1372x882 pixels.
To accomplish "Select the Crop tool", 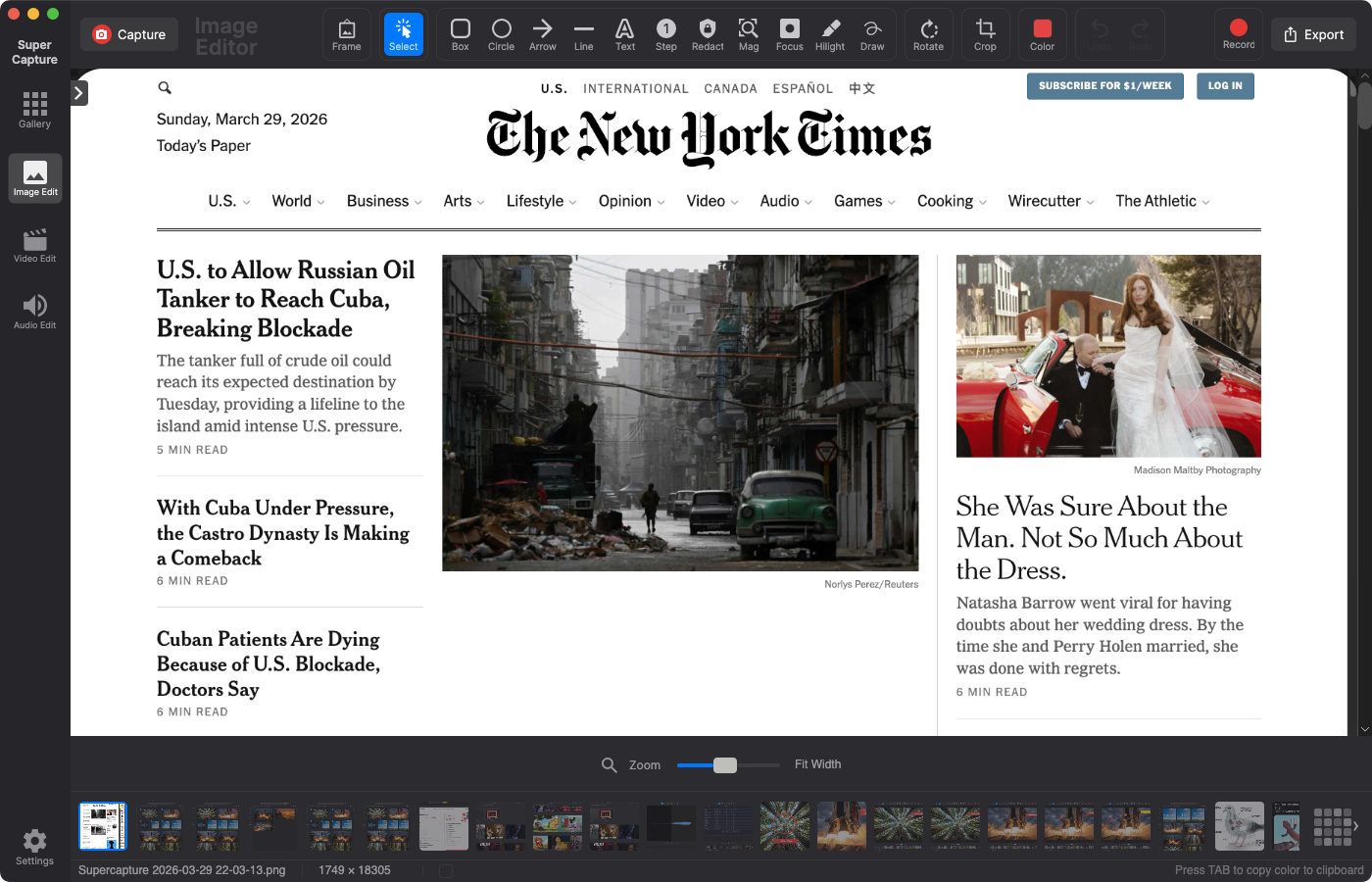I will [x=985, y=34].
